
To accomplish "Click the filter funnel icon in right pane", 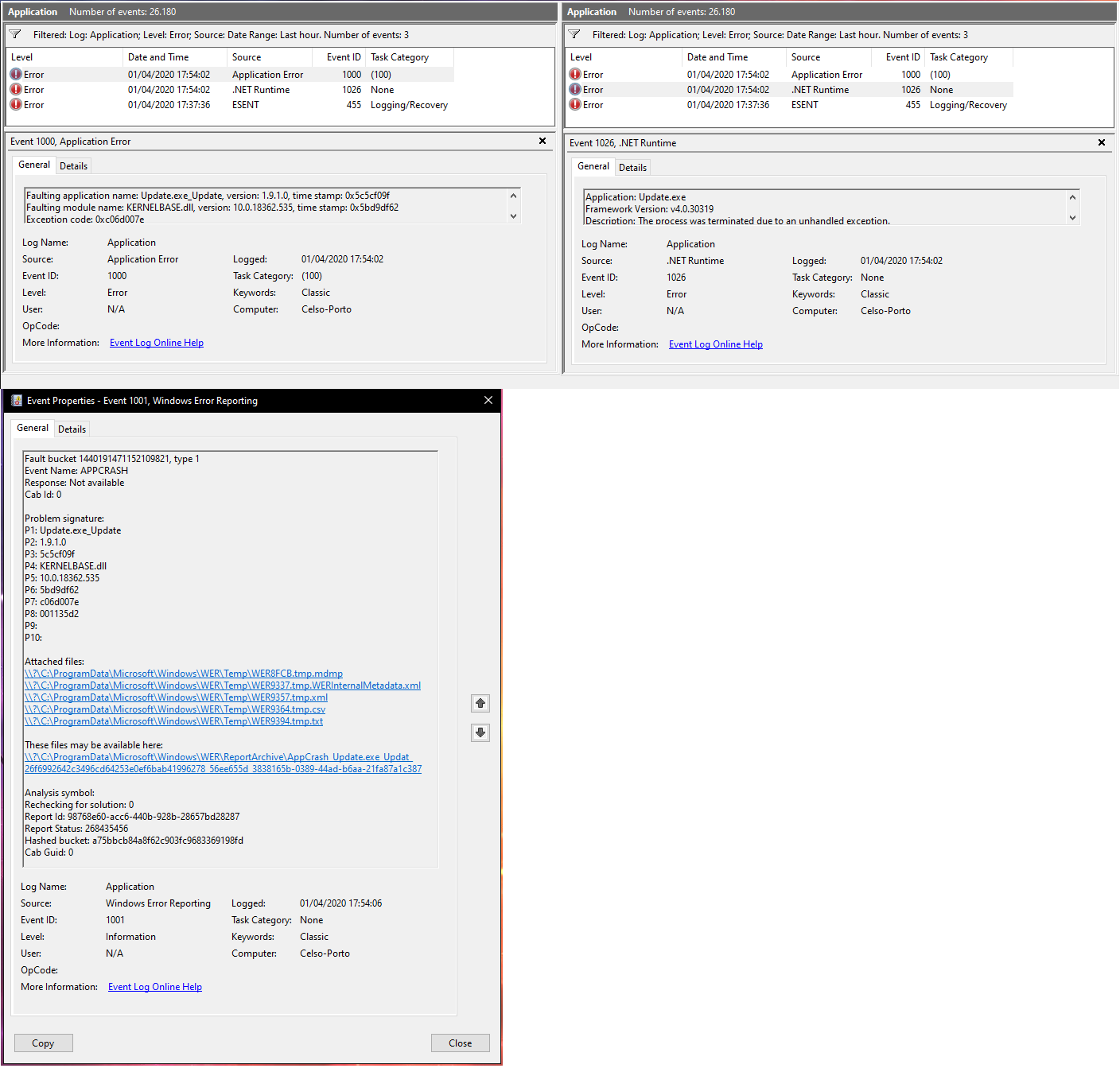I will click(574, 33).
